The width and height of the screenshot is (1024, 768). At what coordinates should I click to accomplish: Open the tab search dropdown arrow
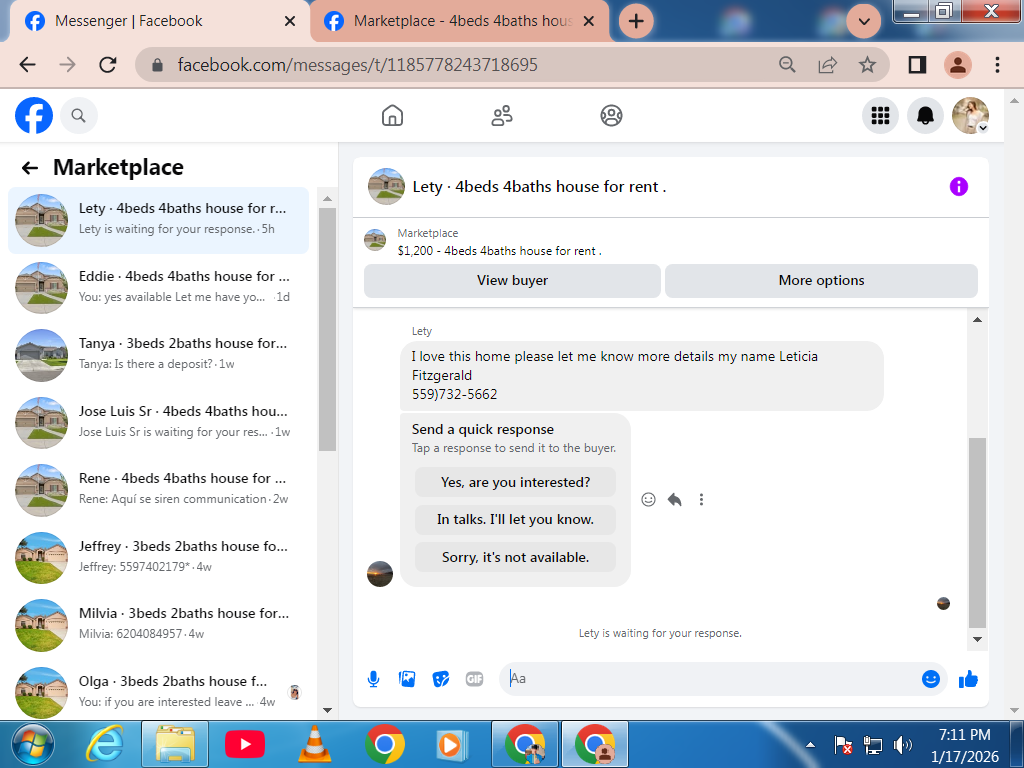(x=863, y=22)
